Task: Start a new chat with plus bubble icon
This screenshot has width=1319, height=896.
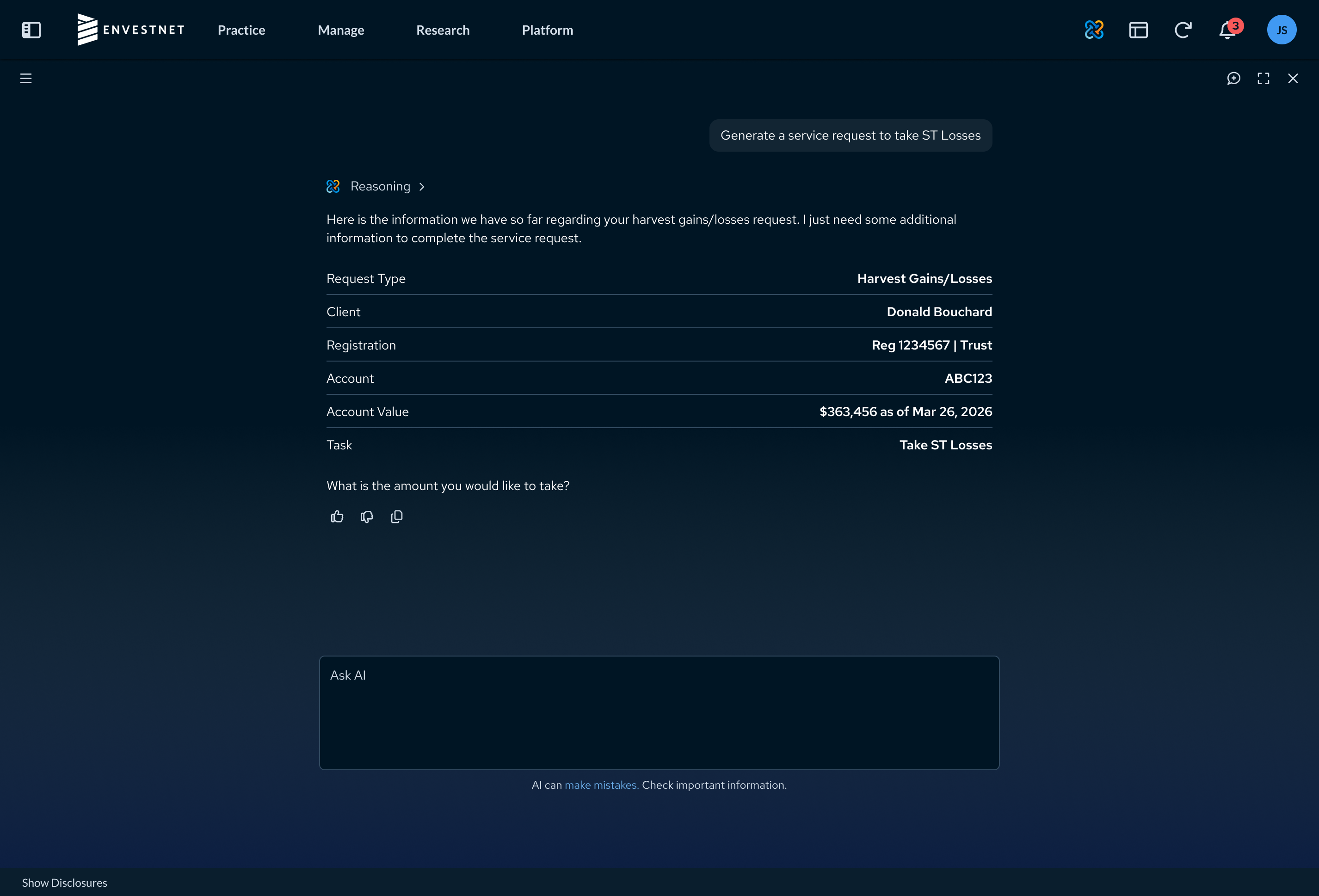Action: click(x=1233, y=78)
